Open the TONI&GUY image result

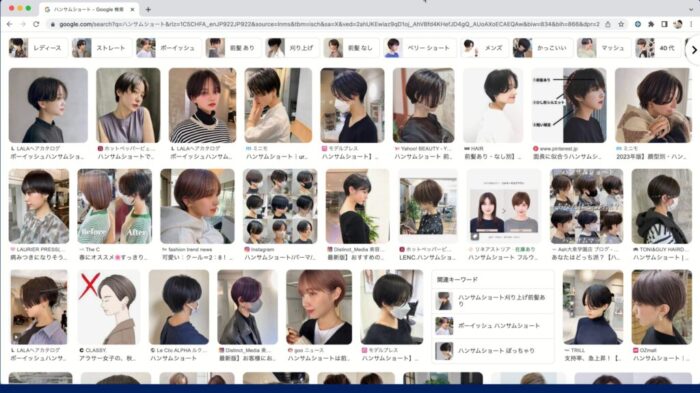click(x=662, y=206)
